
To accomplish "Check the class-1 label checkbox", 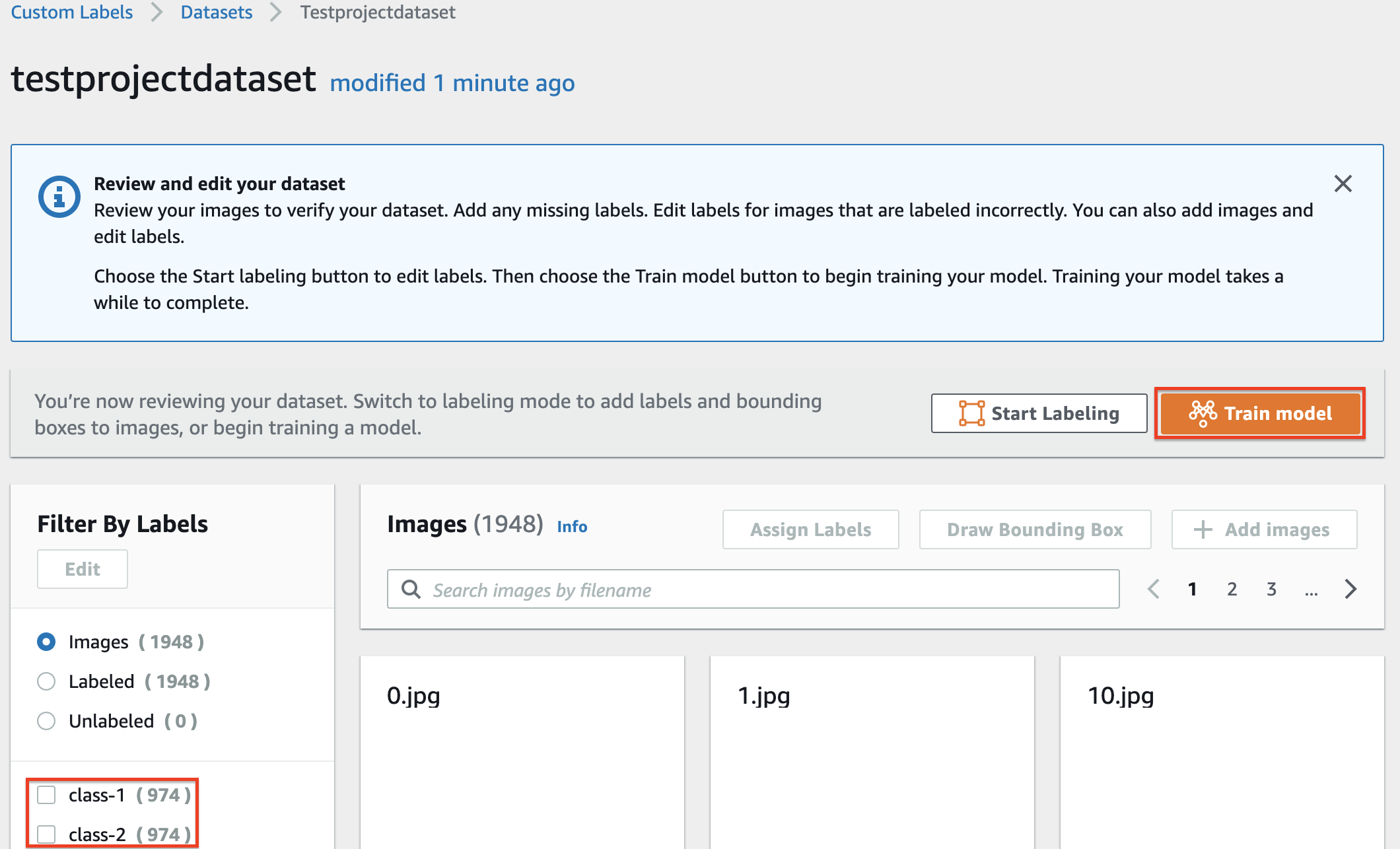I will pos(46,795).
